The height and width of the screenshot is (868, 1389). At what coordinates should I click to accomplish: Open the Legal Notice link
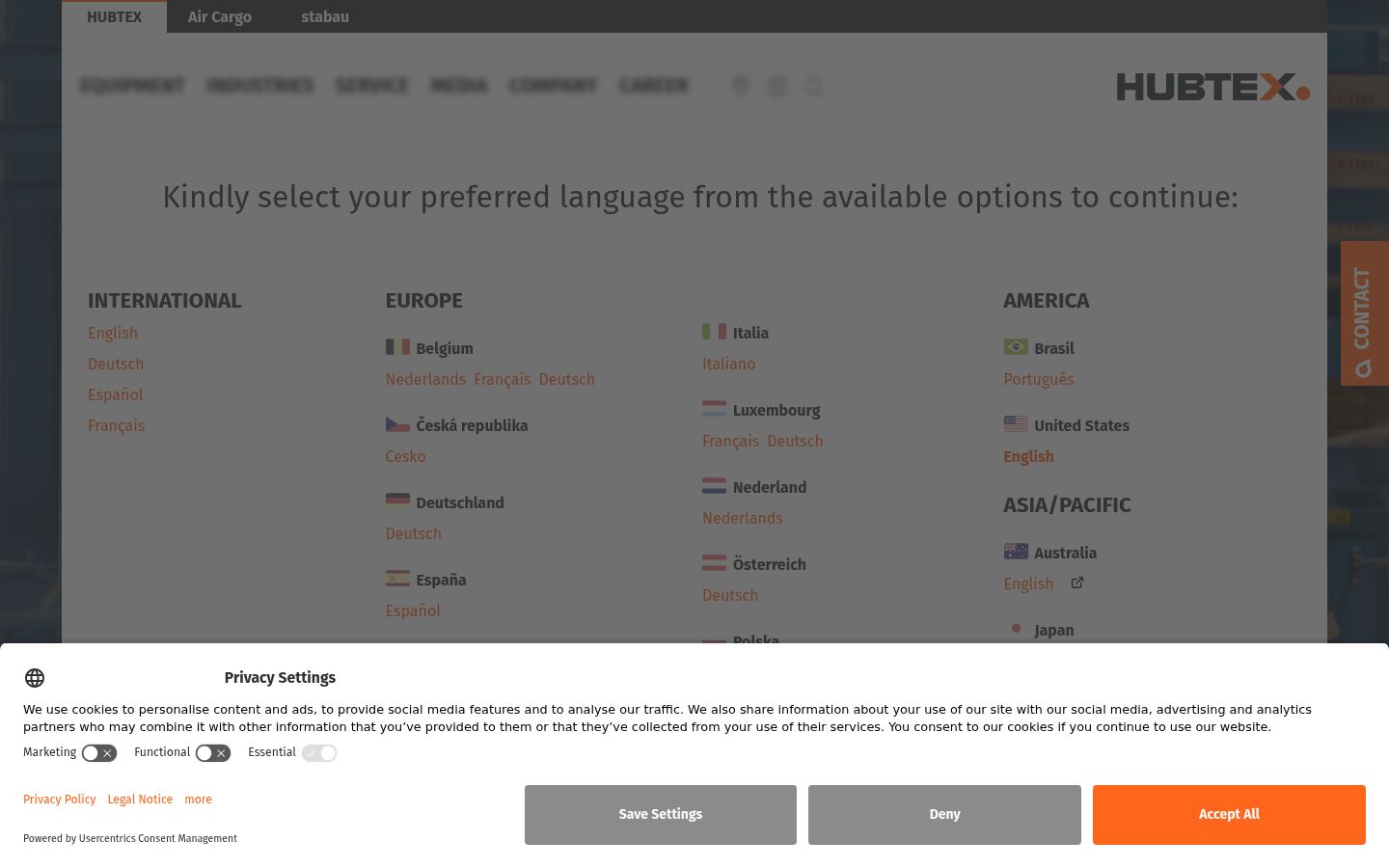pyautogui.click(x=140, y=800)
